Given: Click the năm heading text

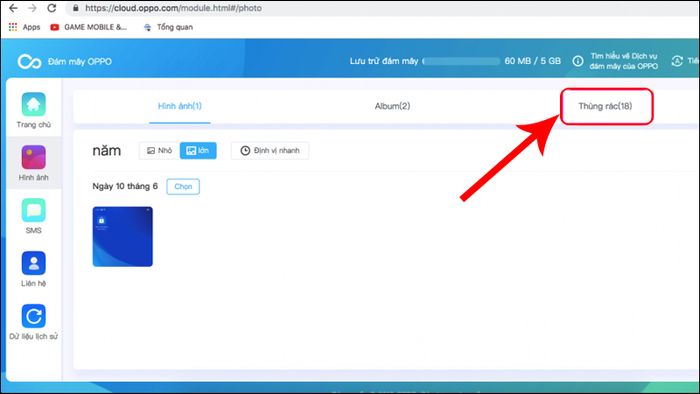Looking at the screenshot, I should (x=107, y=151).
